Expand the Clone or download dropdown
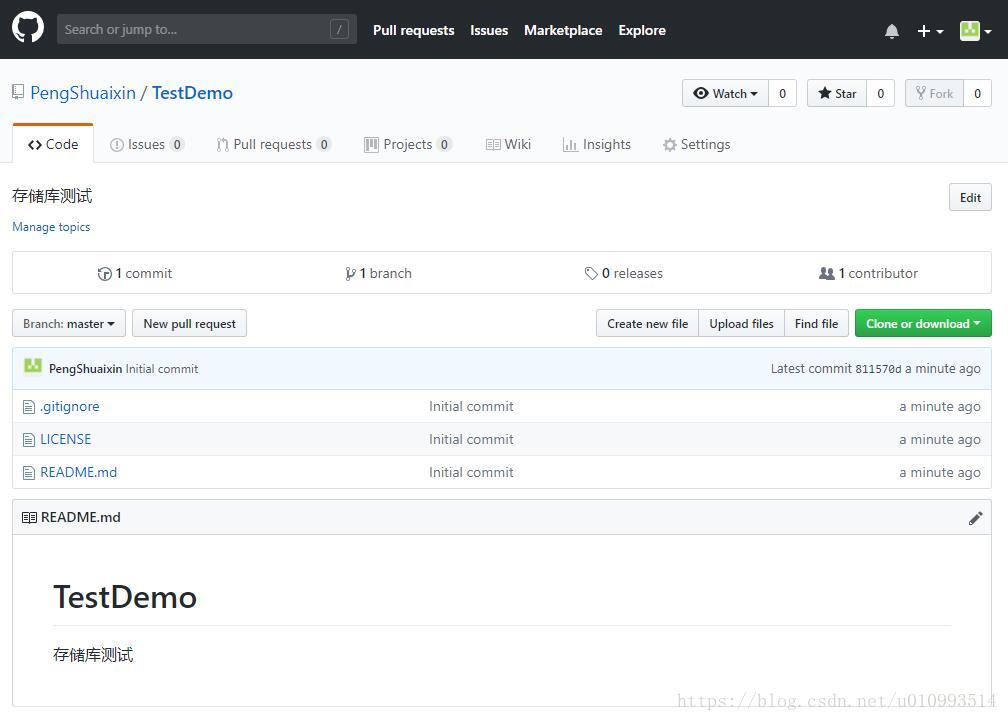The height and width of the screenshot is (721, 1008). 923,323
